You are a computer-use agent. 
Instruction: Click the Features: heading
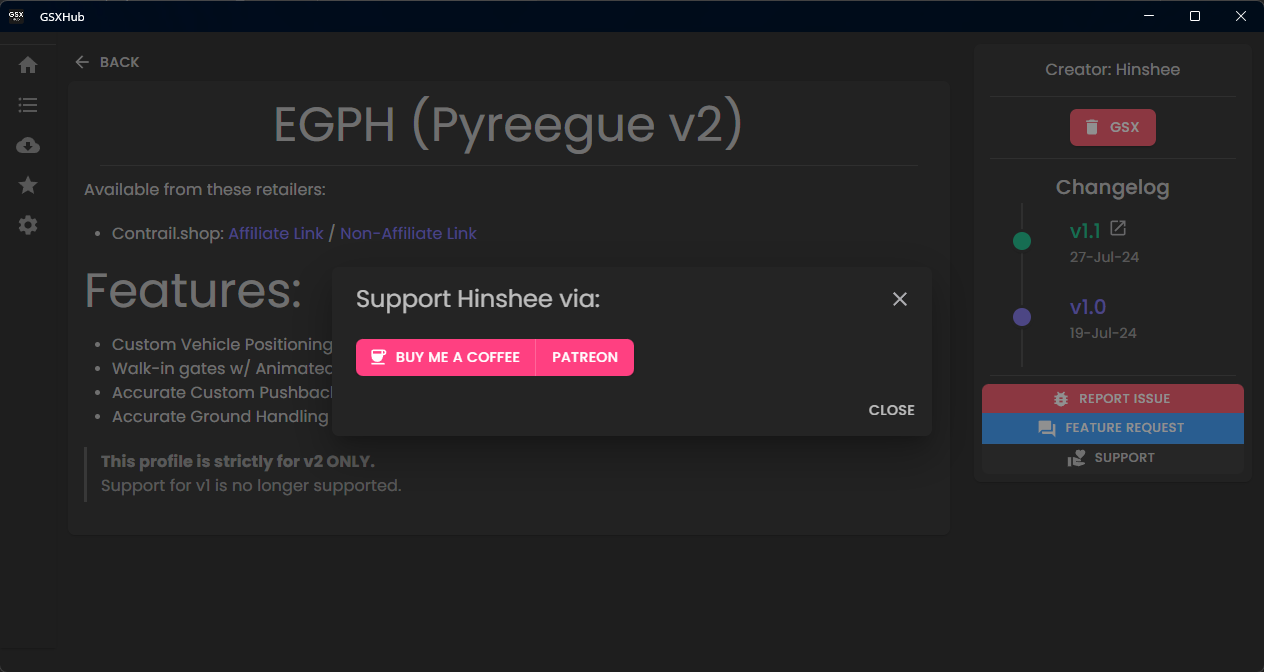[193, 290]
